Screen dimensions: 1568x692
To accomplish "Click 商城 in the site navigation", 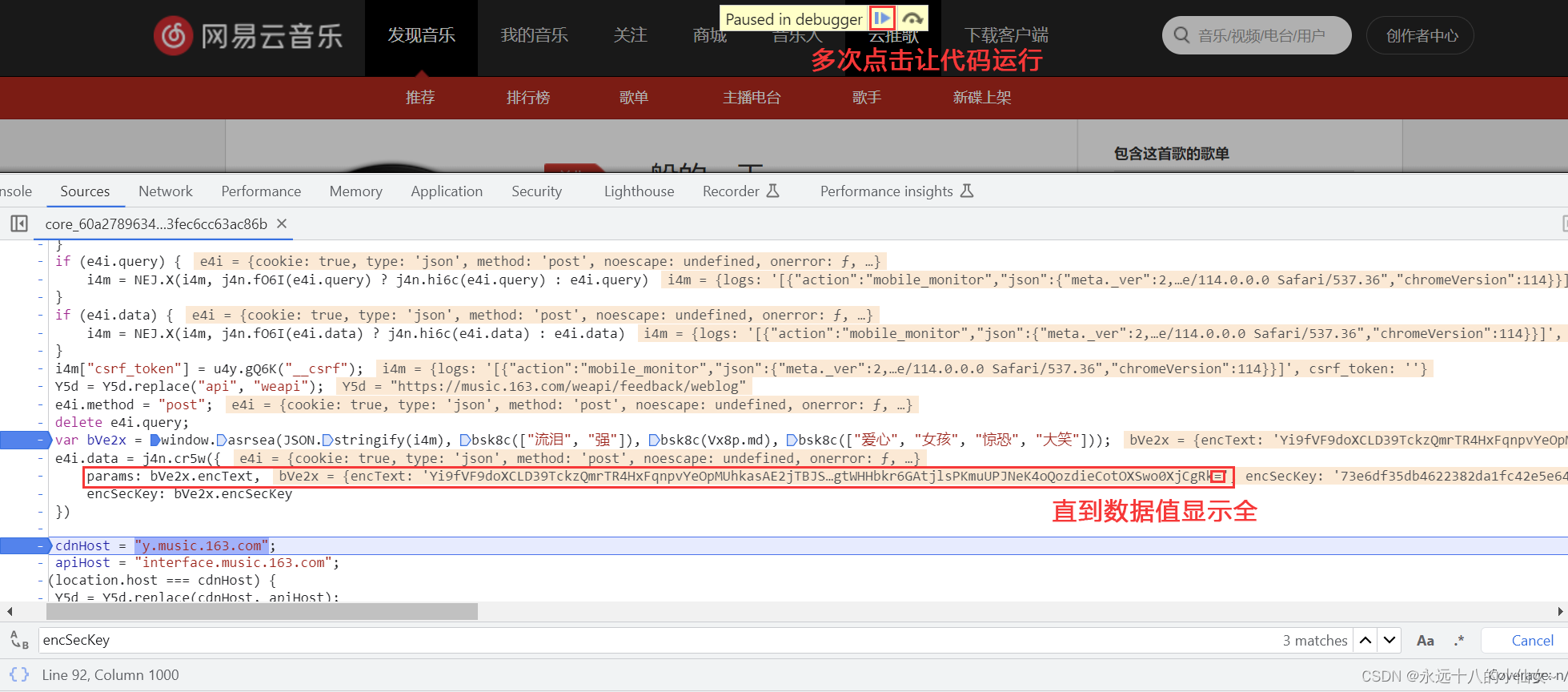I will [x=710, y=35].
